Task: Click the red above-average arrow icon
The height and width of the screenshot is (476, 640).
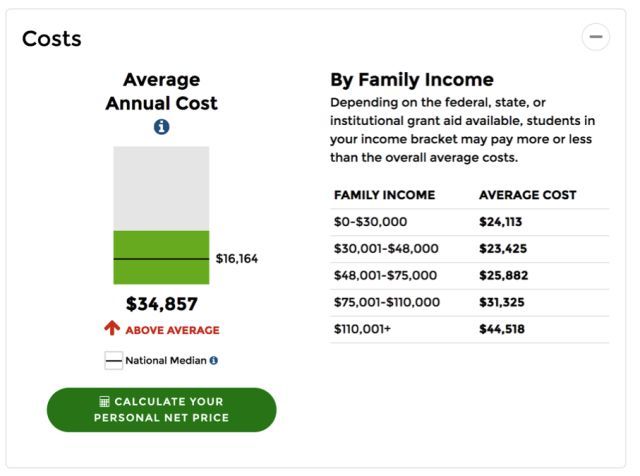Action: click(x=112, y=329)
